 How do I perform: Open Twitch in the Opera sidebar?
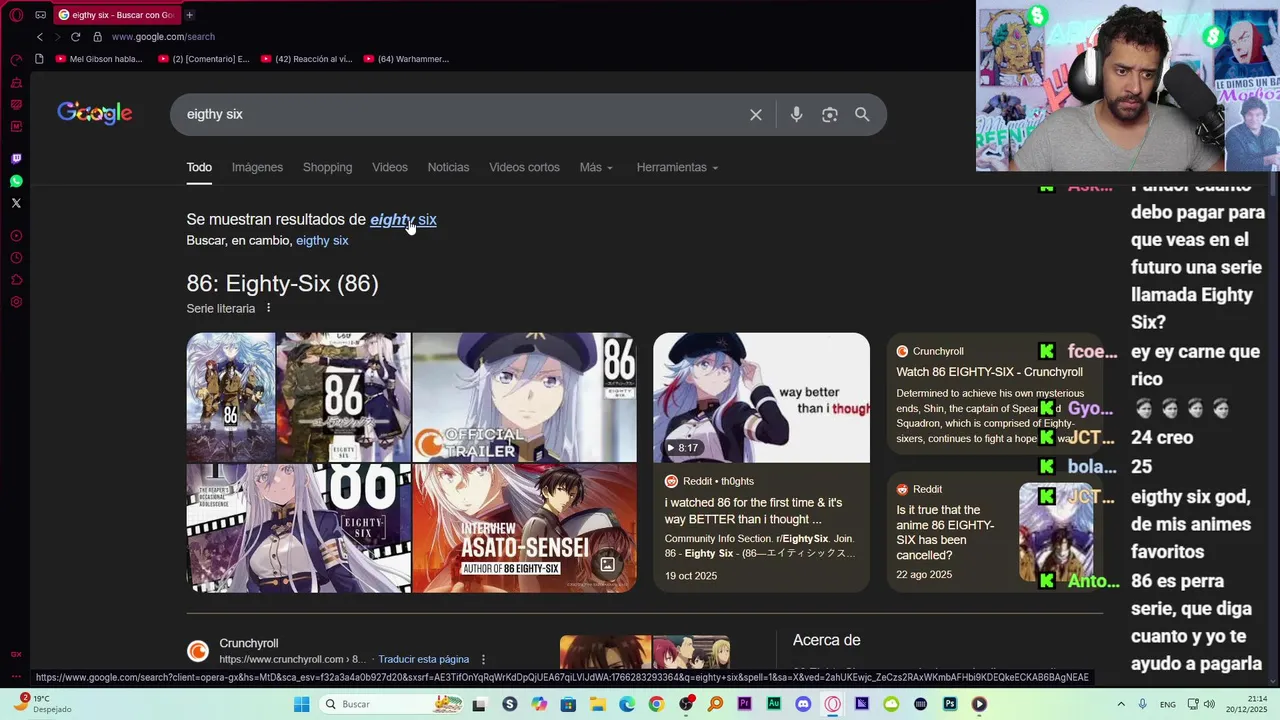click(x=16, y=159)
